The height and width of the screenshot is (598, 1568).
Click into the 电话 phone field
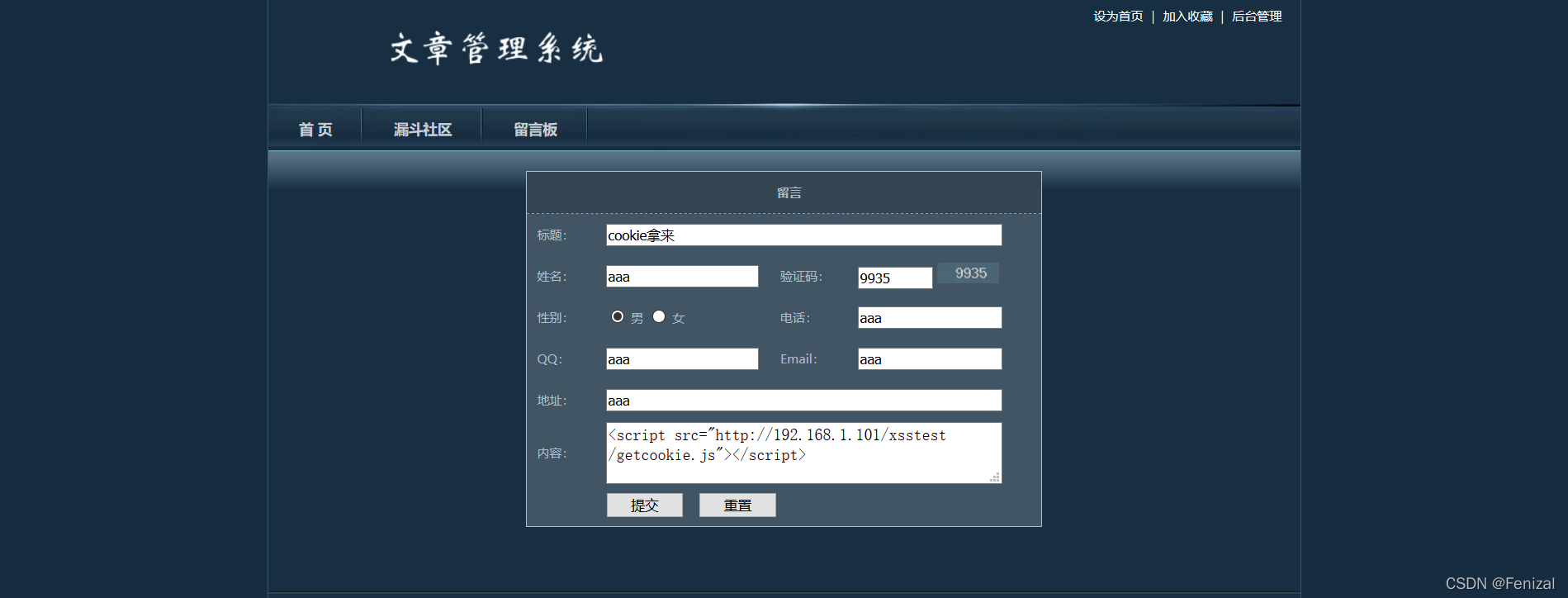[930, 318]
